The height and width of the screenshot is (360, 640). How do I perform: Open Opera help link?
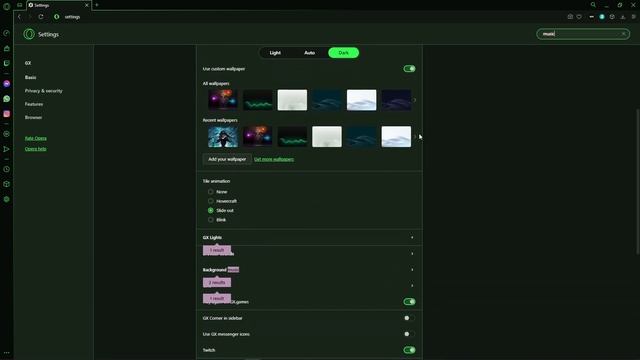pyautogui.click(x=36, y=149)
